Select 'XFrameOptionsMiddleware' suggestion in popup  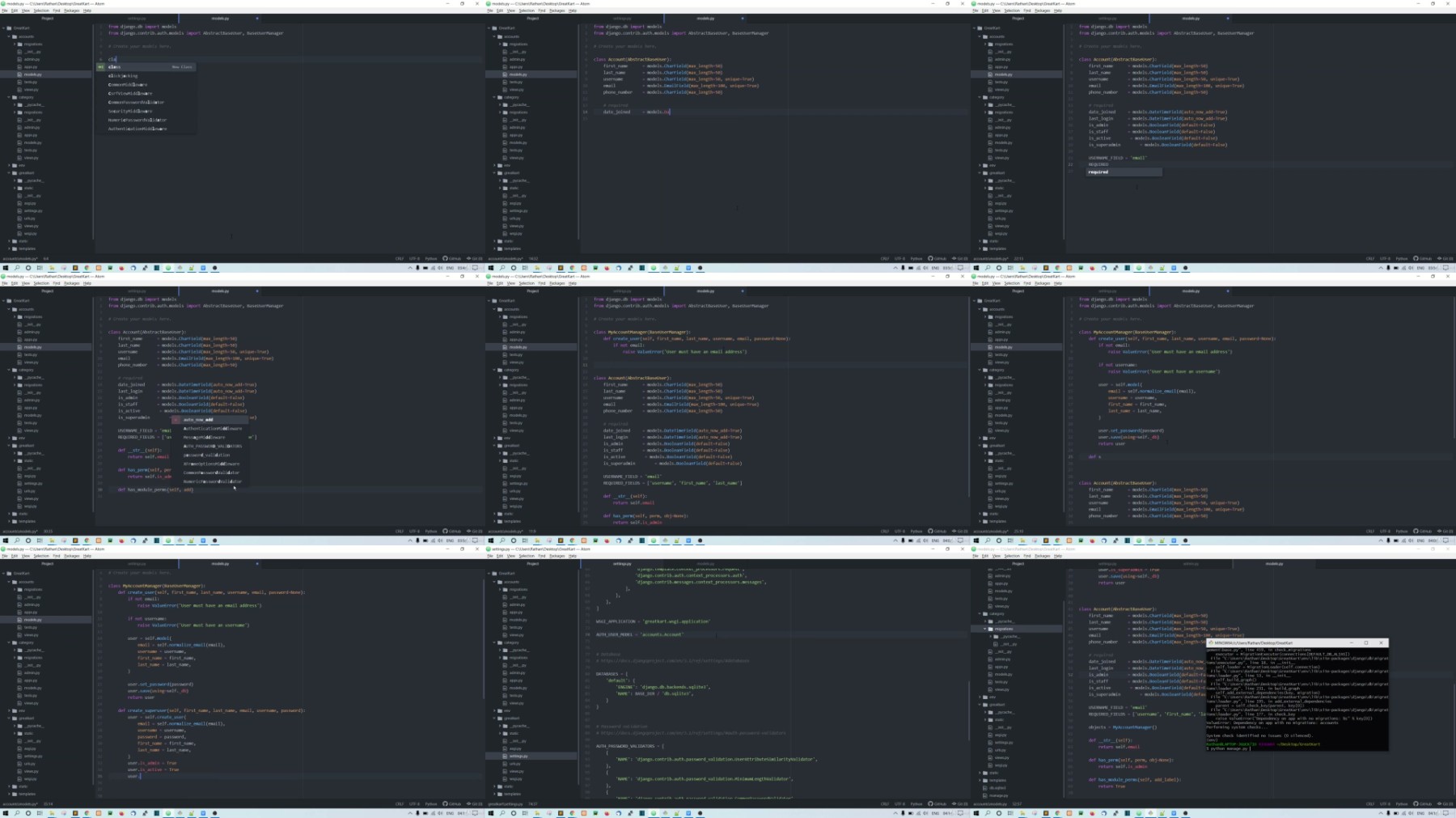pos(212,464)
